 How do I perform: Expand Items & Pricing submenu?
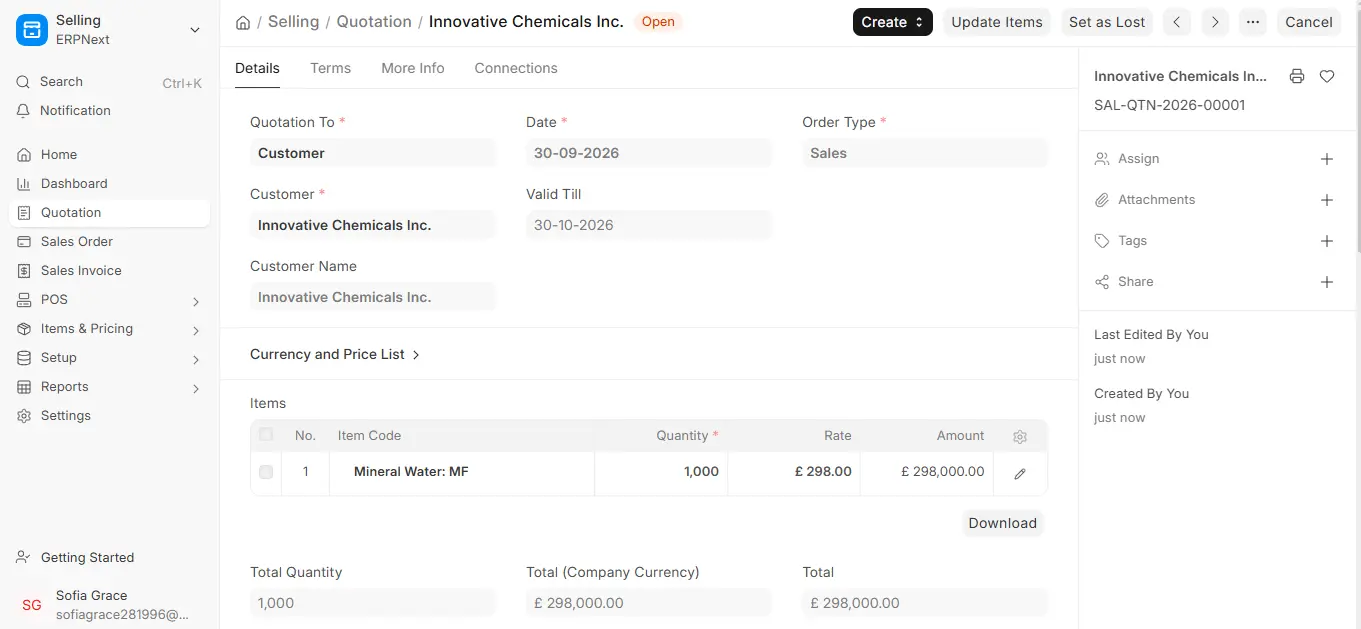coord(196,330)
